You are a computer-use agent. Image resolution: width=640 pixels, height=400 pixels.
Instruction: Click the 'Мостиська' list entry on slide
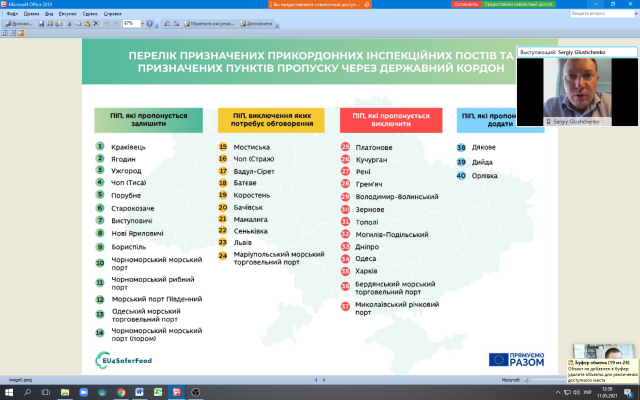coord(251,147)
